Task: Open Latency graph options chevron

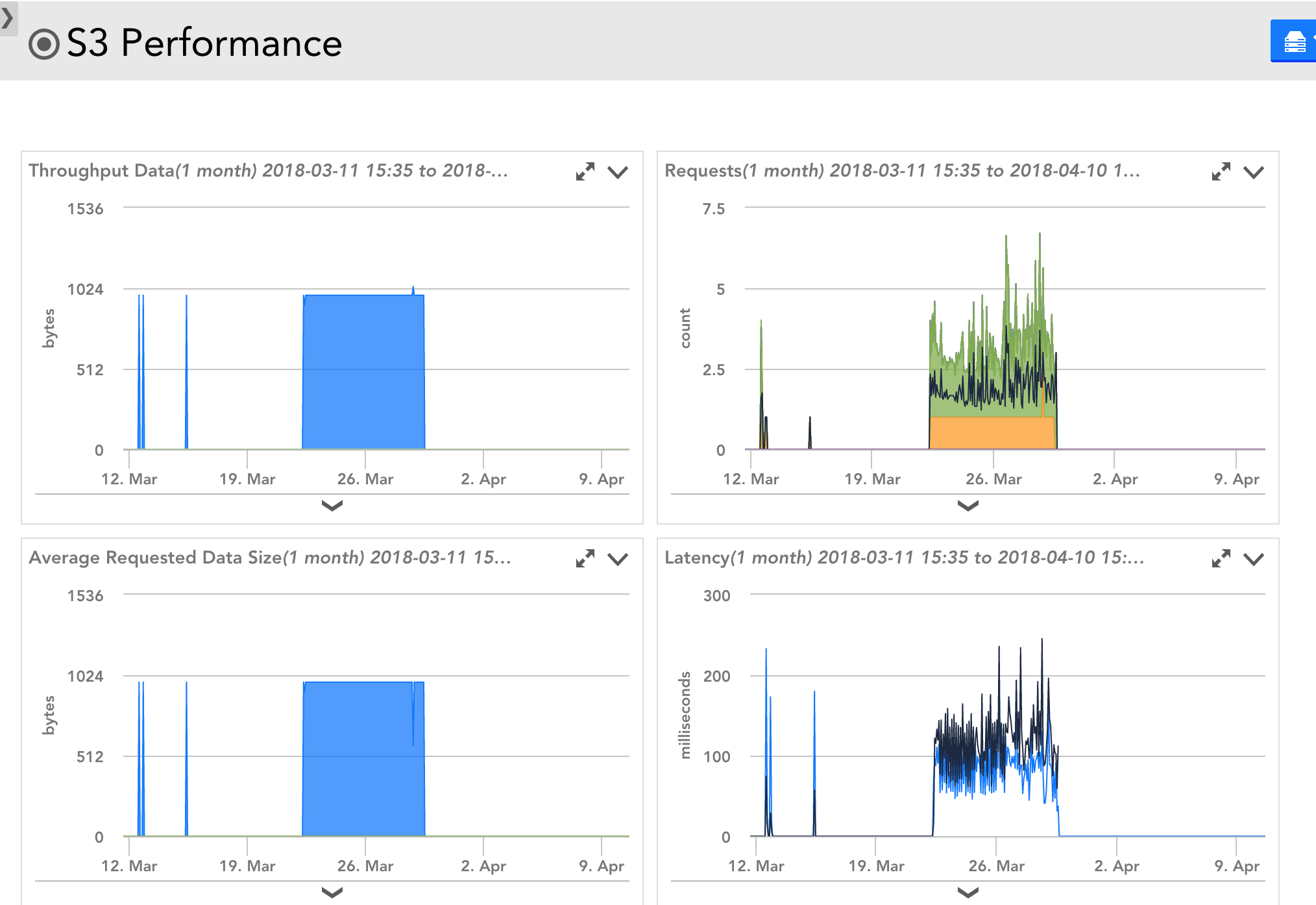Action: click(1254, 560)
